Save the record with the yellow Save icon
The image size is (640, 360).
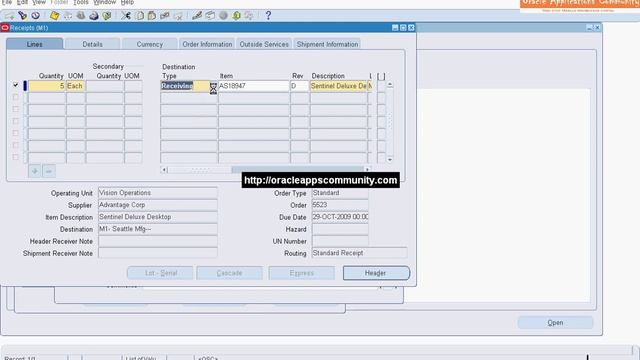[54, 16]
